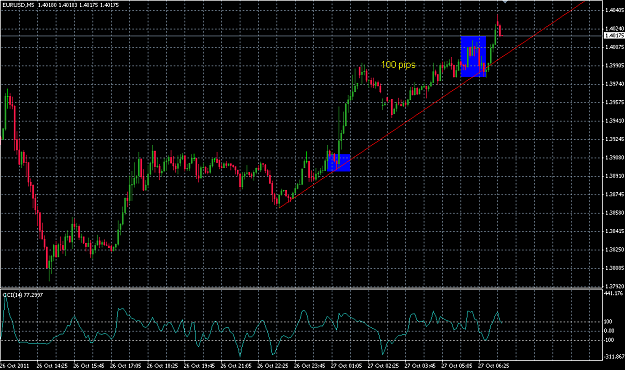Select the small blue rectangle near 27 Oct 01:05

339,163
